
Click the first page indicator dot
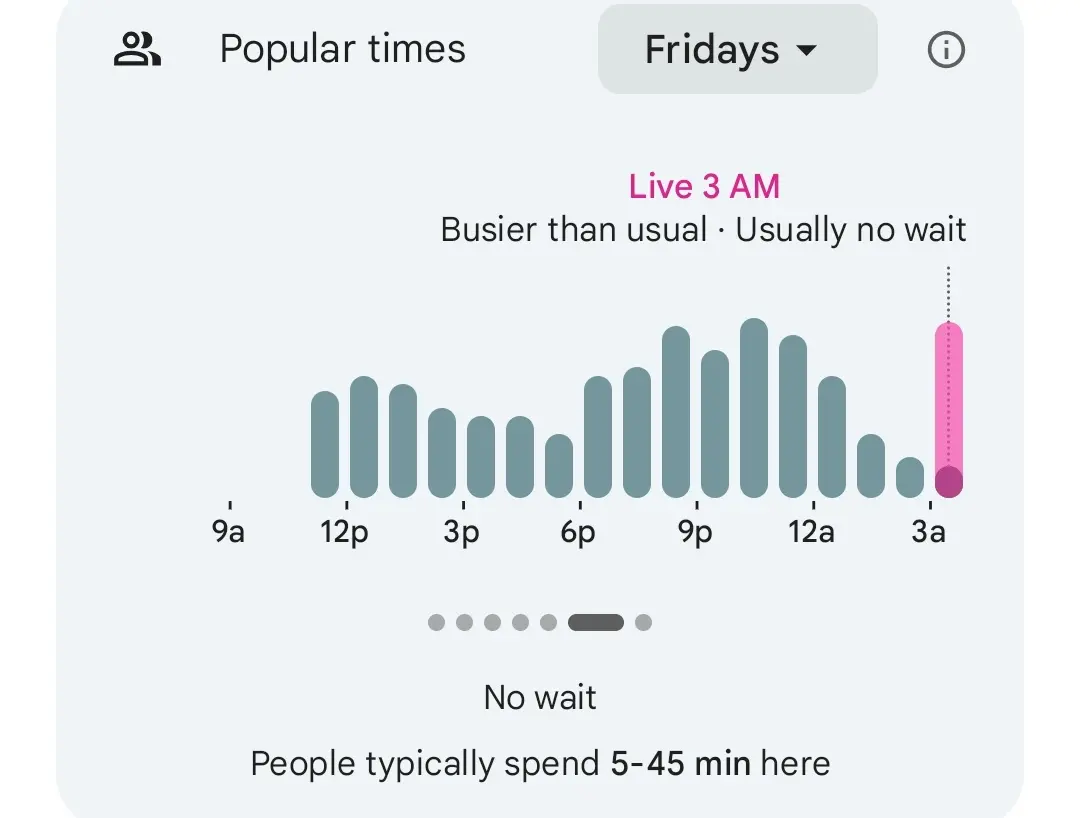[436, 622]
